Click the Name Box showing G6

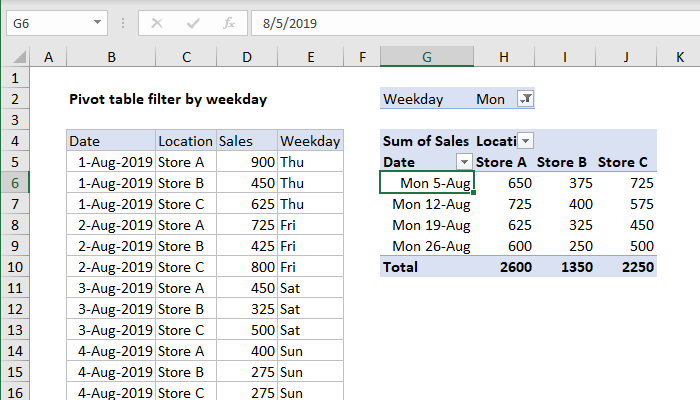point(57,23)
